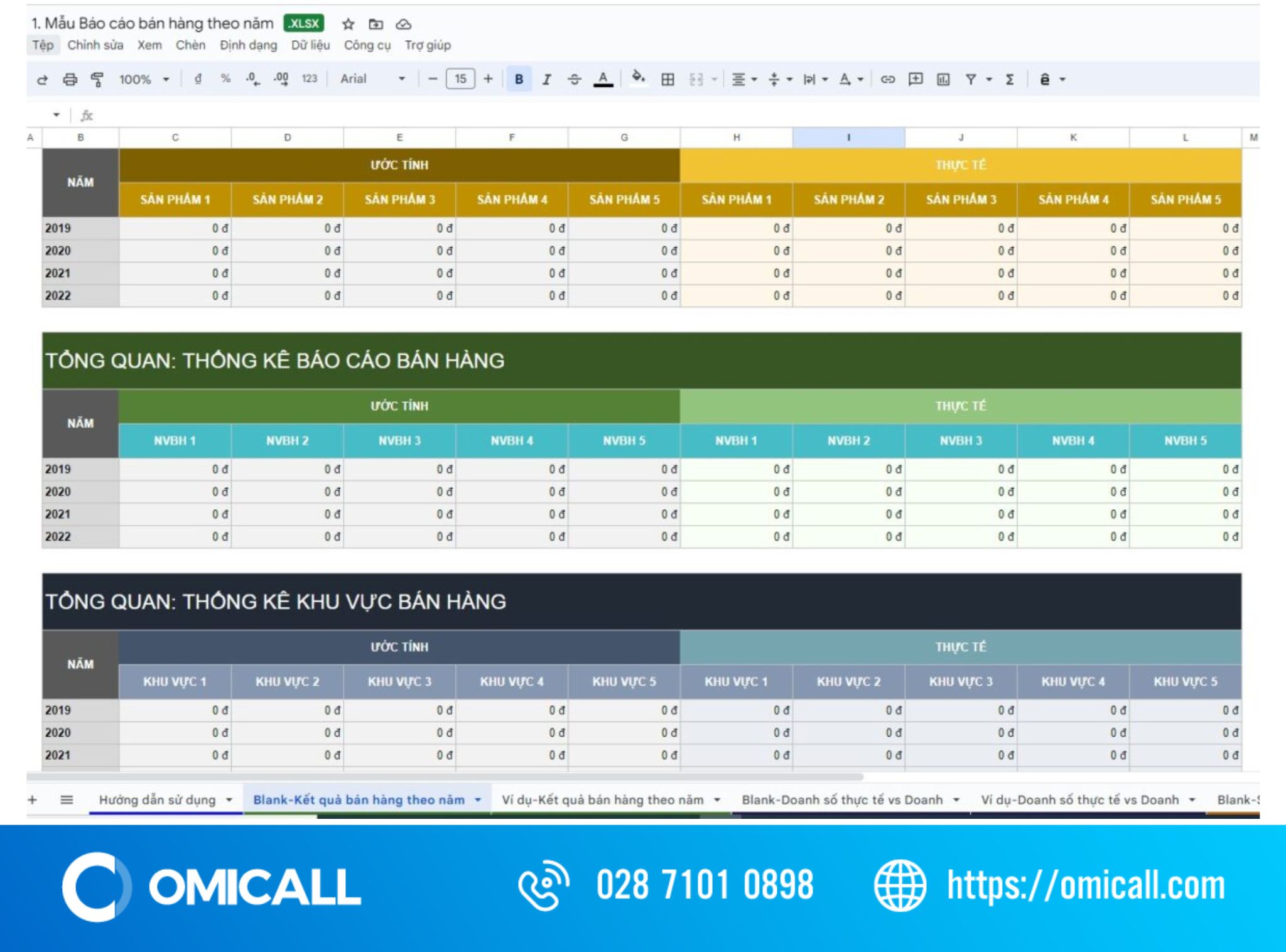The image size is (1286, 952).
Task: Open filter views dropdown arrow
Action: 989,79
